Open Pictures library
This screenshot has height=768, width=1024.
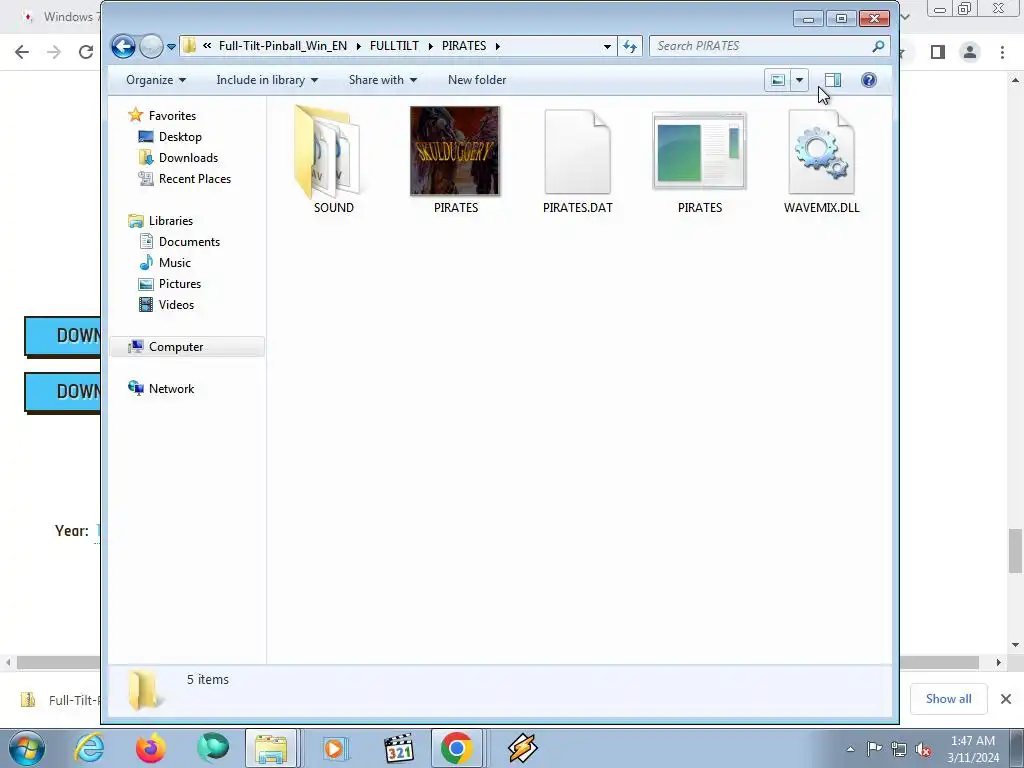(180, 283)
